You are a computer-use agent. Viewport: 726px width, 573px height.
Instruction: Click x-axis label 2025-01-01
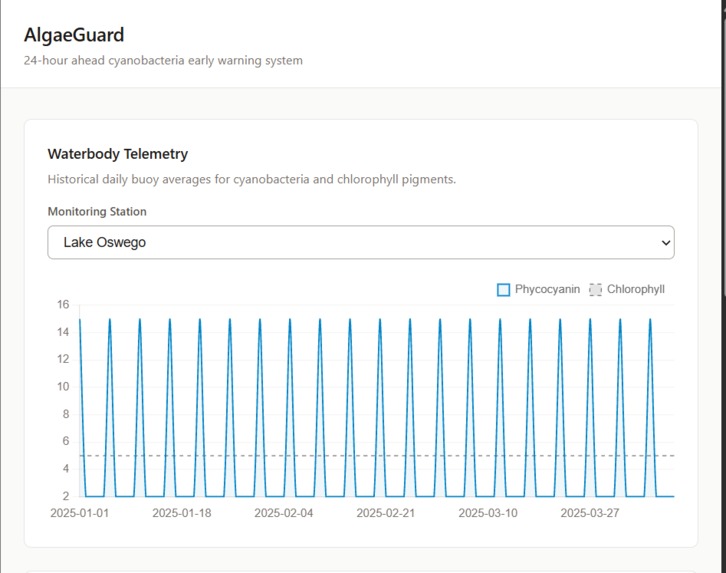pyautogui.click(x=80, y=513)
